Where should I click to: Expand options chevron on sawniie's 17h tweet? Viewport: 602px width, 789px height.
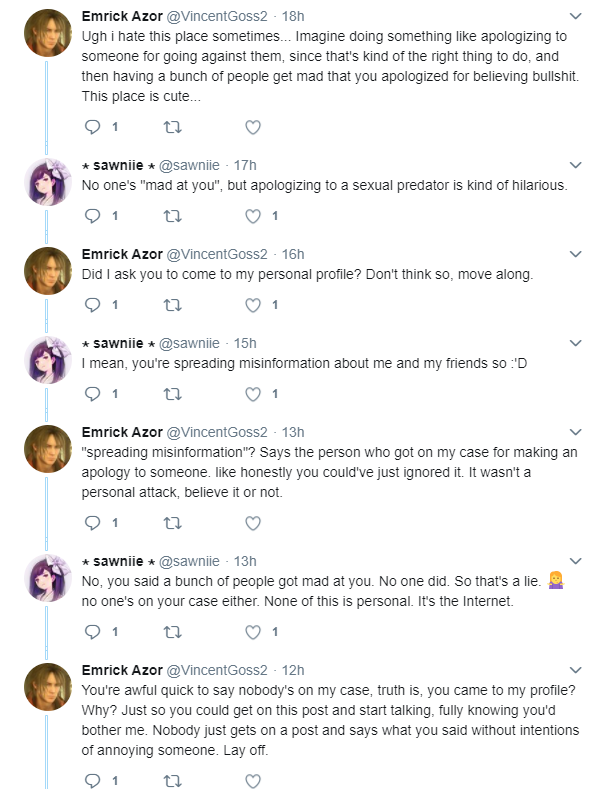coord(575,165)
